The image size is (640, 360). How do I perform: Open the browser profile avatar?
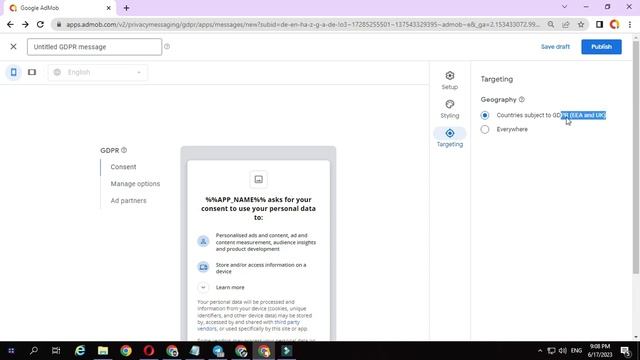[x=614, y=24]
